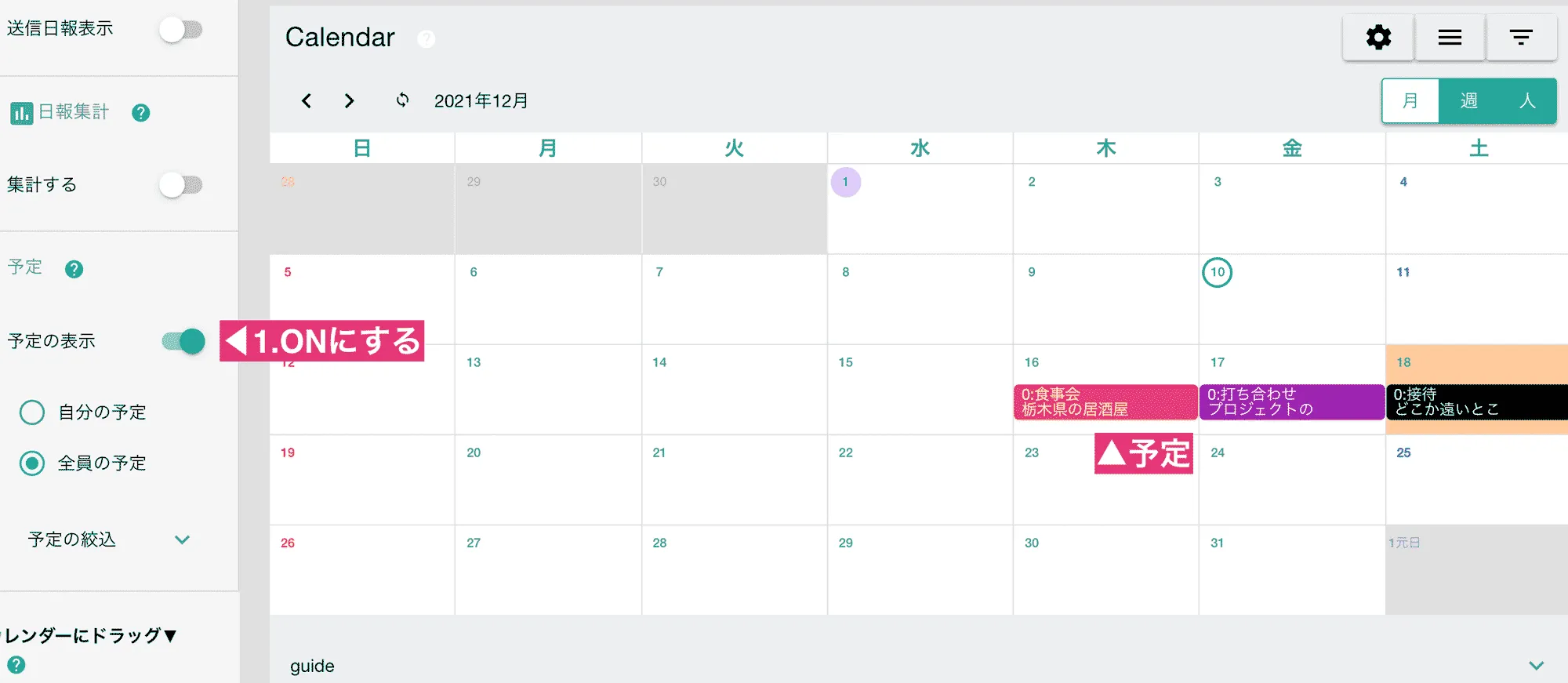Go to previous month arrow
The width and height of the screenshot is (1568, 683).
(307, 101)
